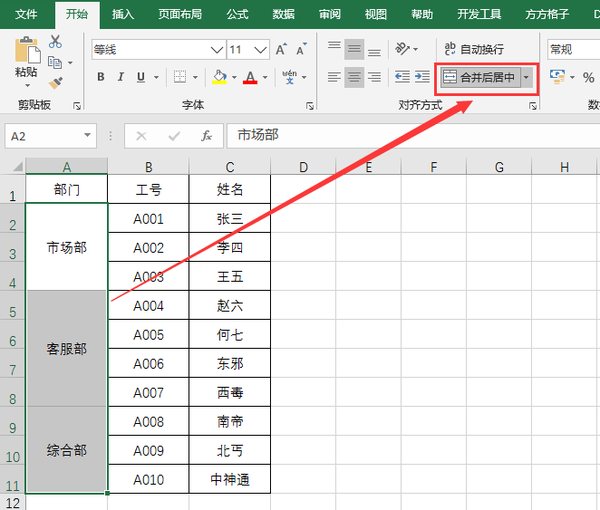This screenshot has height=510, width=600.
Task: Decrease font size with the smaller A icon
Action: pyautogui.click(x=302, y=49)
